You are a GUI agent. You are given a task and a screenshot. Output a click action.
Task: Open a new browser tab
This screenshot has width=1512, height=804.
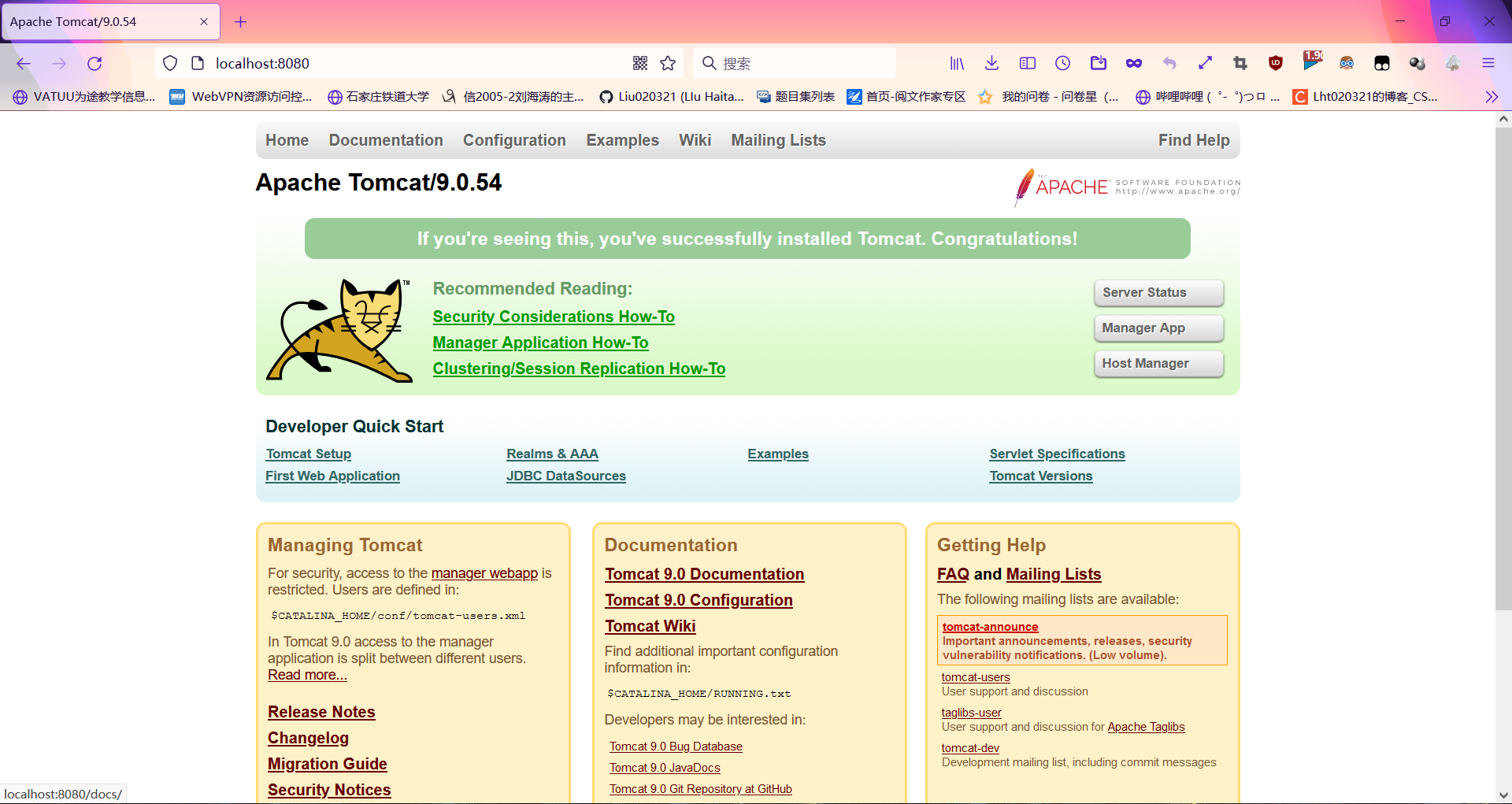coord(241,22)
